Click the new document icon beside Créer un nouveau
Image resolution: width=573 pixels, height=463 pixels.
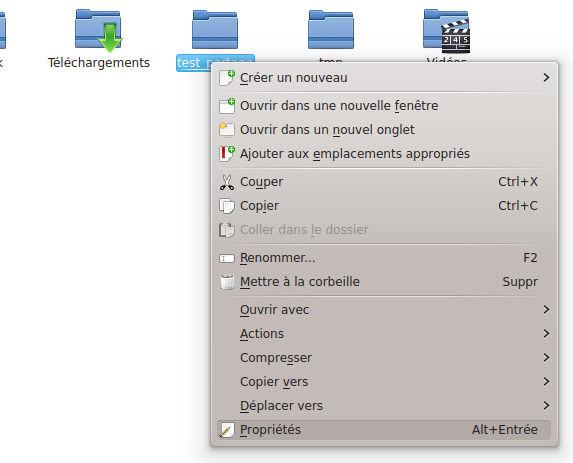point(227,78)
